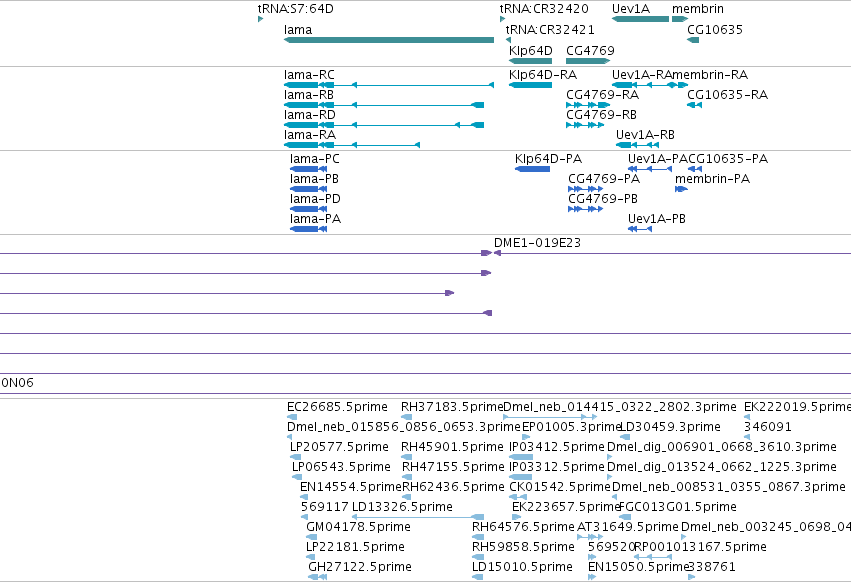This screenshot has height=582, width=851.
Task: Click the CG10635-RA transcript label
Action: click(728, 95)
